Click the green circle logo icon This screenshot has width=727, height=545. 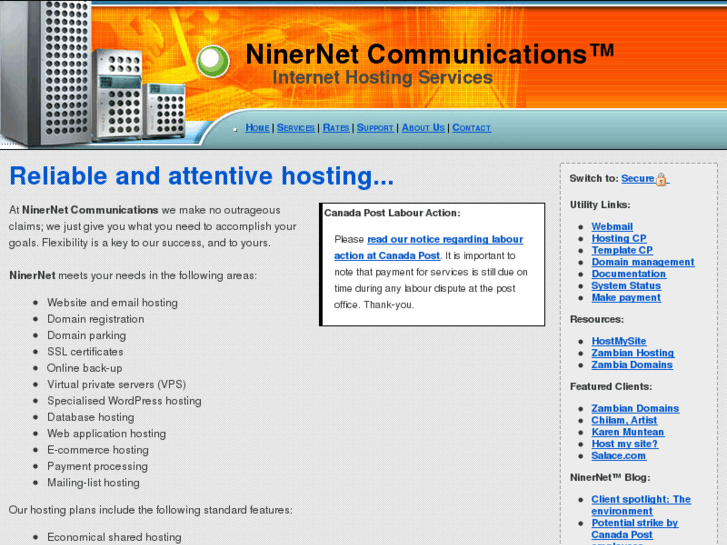(x=213, y=61)
